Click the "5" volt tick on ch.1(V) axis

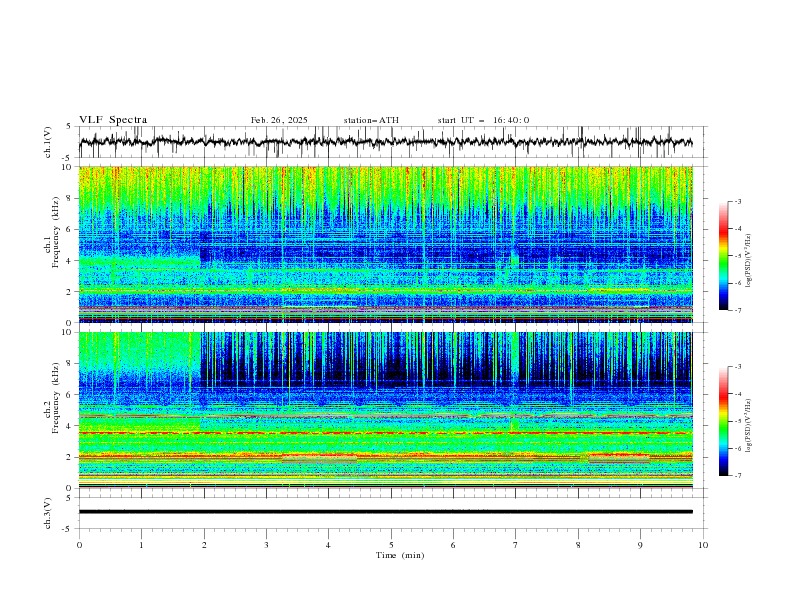(x=69, y=127)
